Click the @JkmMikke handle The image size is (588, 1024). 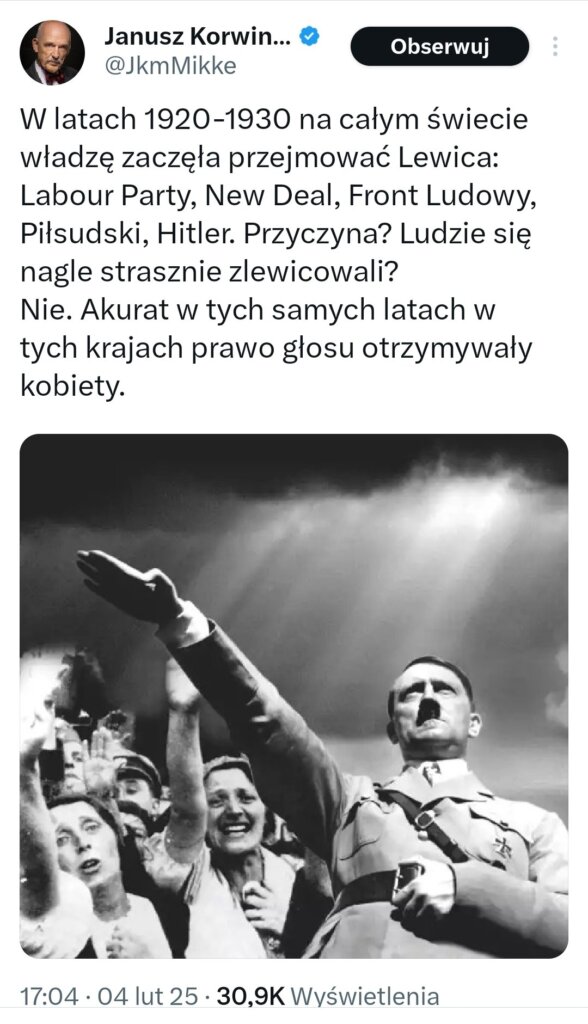click(x=170, y=66)
